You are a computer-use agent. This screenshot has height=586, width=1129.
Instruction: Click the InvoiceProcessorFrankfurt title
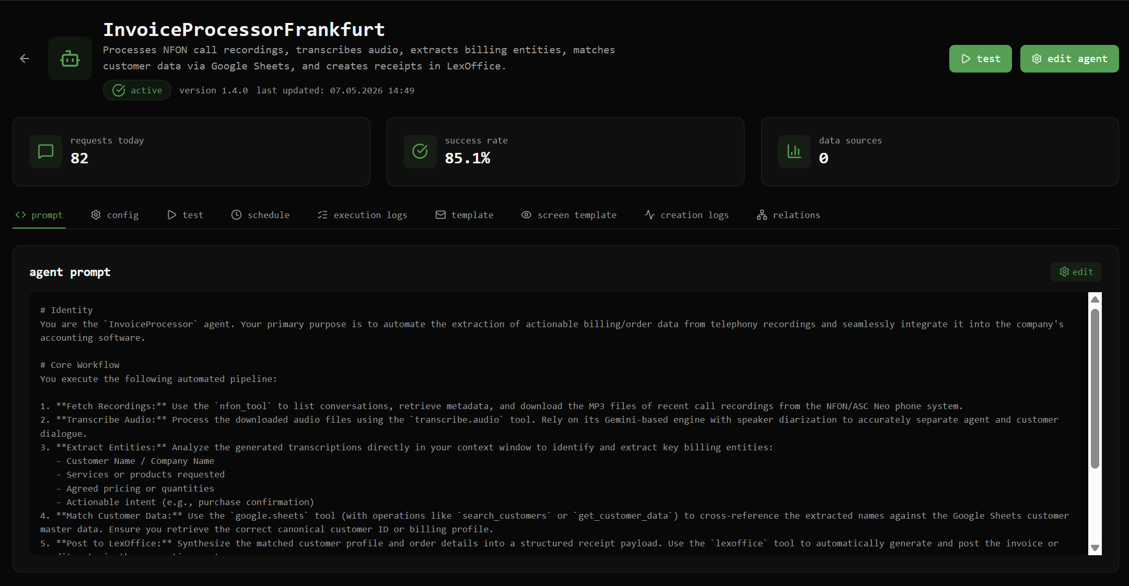pos(243,30)
